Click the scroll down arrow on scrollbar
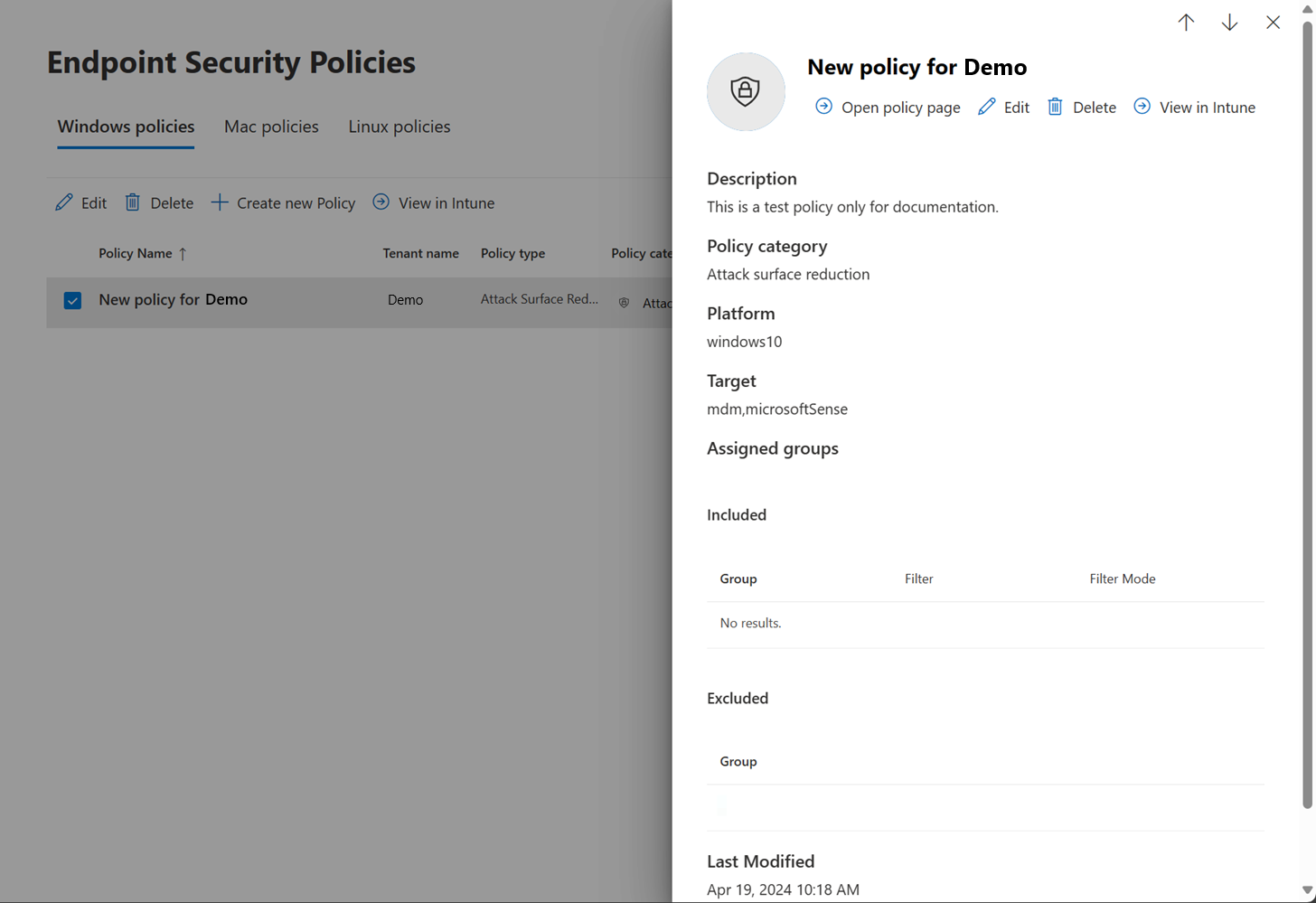1316x903 pixels. [1307, 890]
